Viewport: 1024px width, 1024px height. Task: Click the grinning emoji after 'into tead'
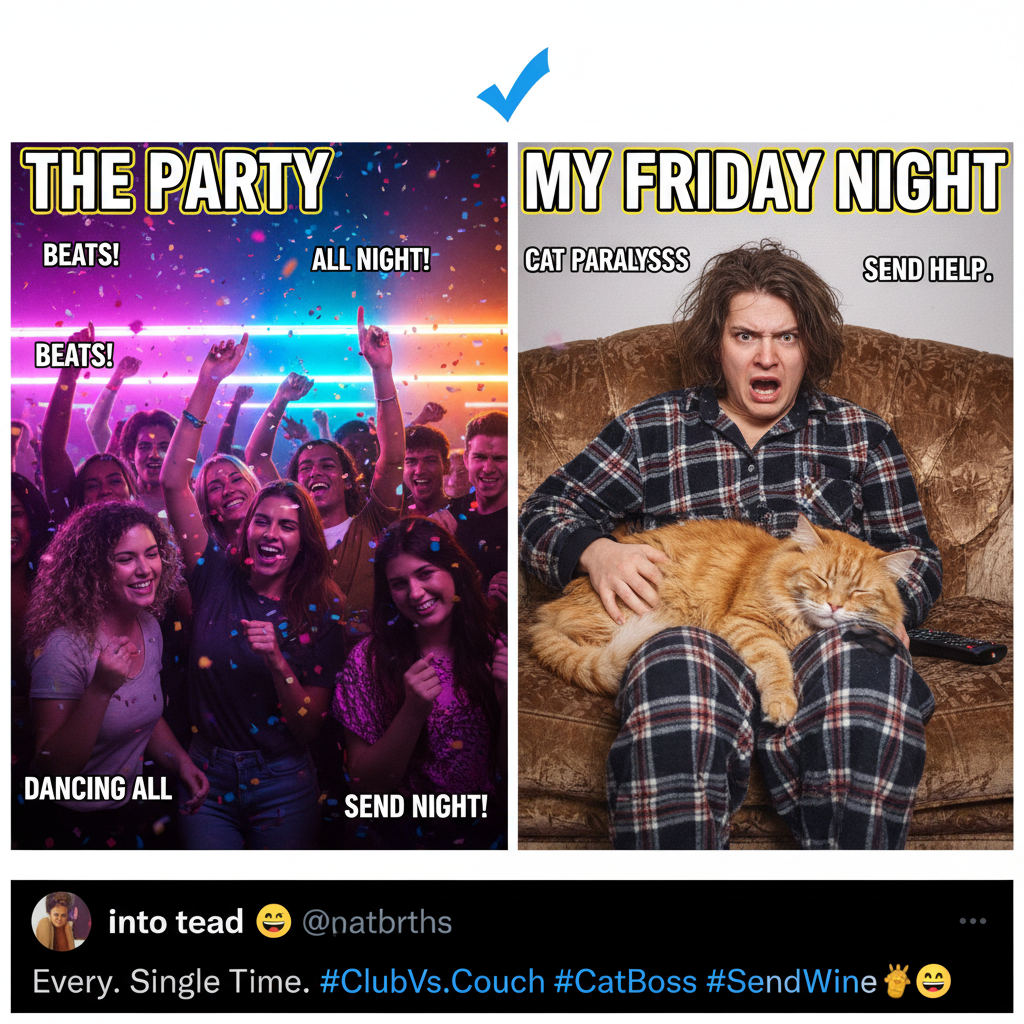pos(273,921)
